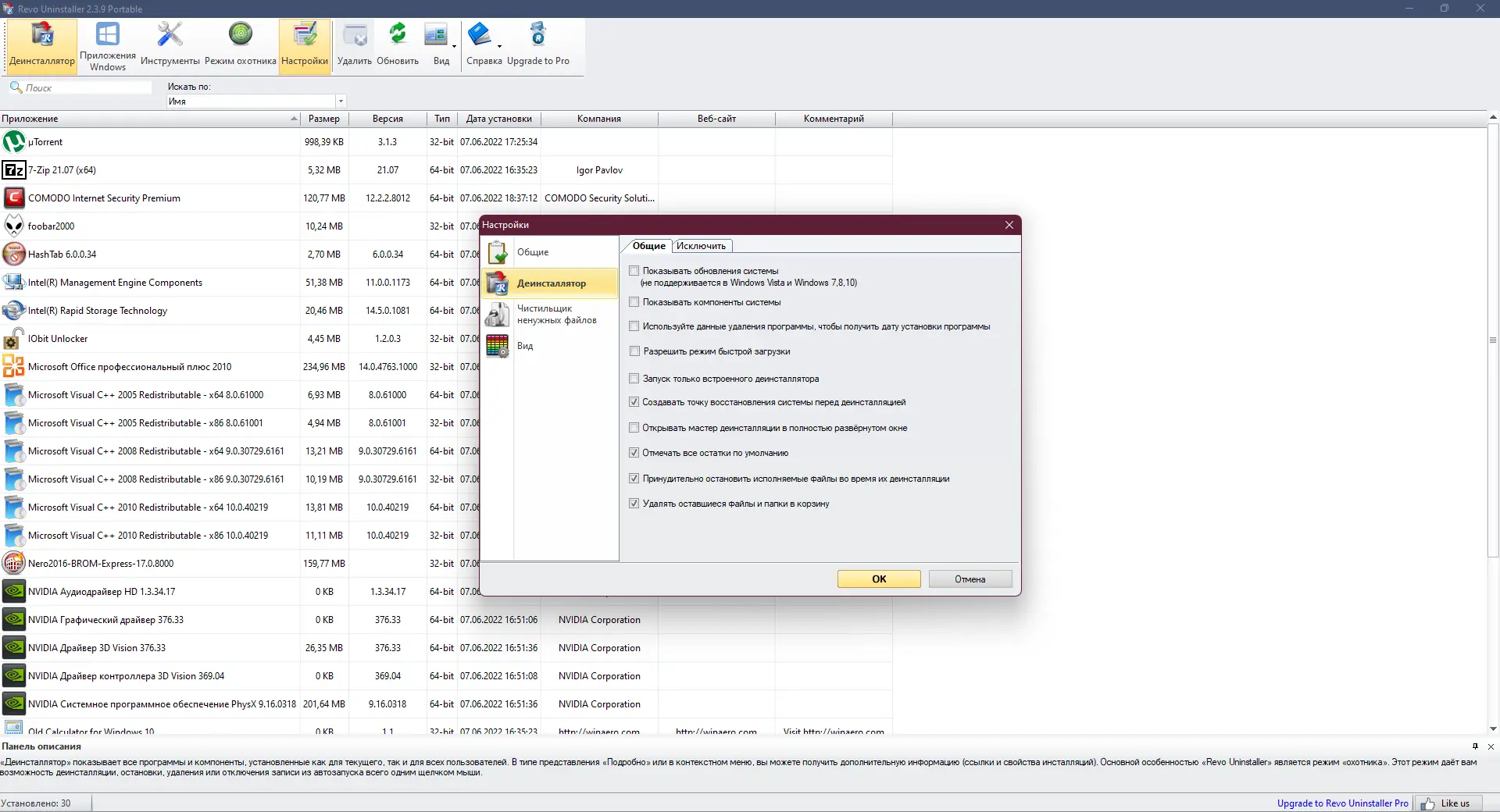Uncheck Удалять оставшиеся файлы в корзину
Viewport: 1500px width, 812px height.
[634, 504]
